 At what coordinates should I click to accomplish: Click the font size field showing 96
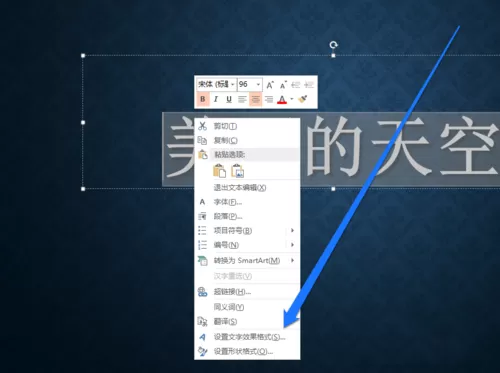coord(246,85)
